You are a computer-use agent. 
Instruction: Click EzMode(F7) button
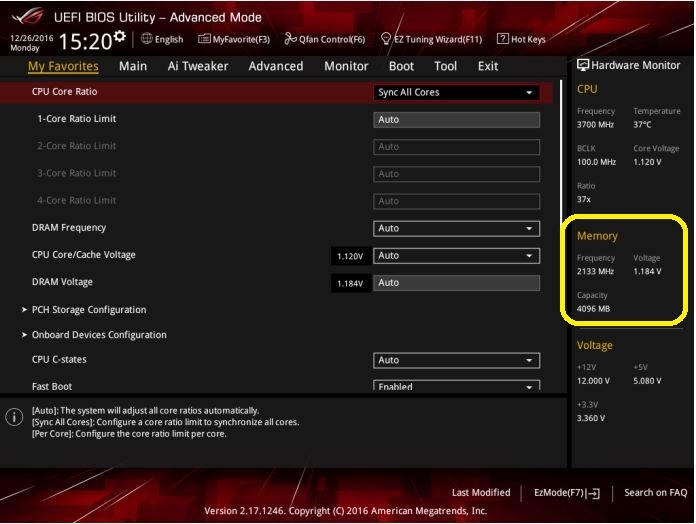click(567, 493)
